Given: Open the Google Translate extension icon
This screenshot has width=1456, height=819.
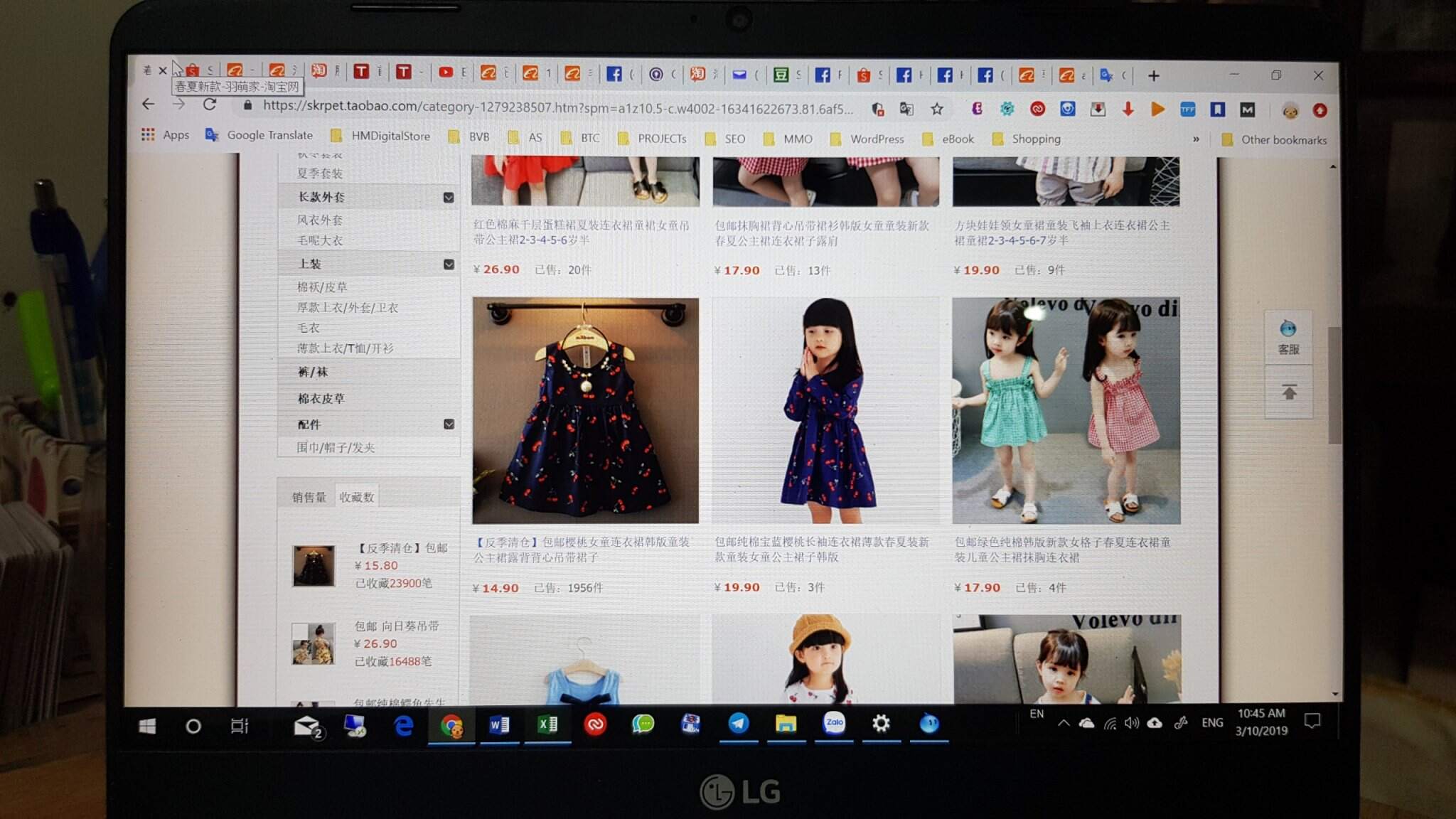Looking at the screenshot, I should [x=906, y=109].
